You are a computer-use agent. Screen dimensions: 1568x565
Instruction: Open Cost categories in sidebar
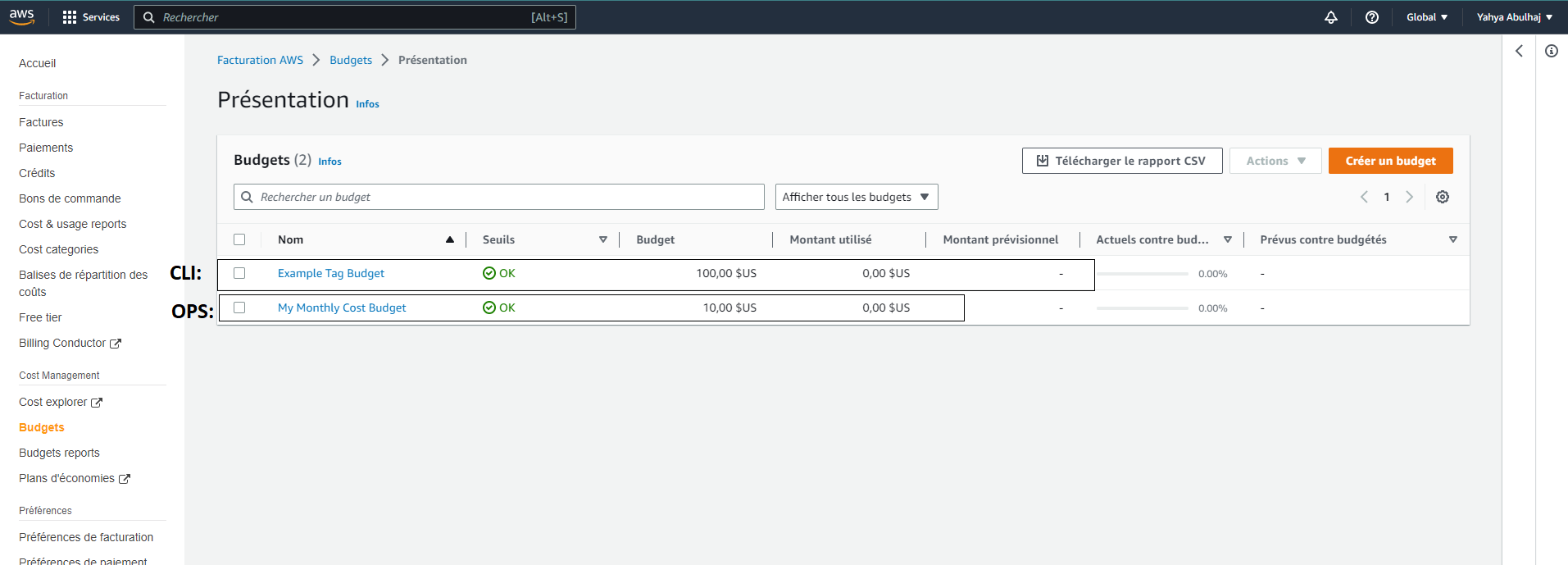pyautogui.click(x=59, y=249)
